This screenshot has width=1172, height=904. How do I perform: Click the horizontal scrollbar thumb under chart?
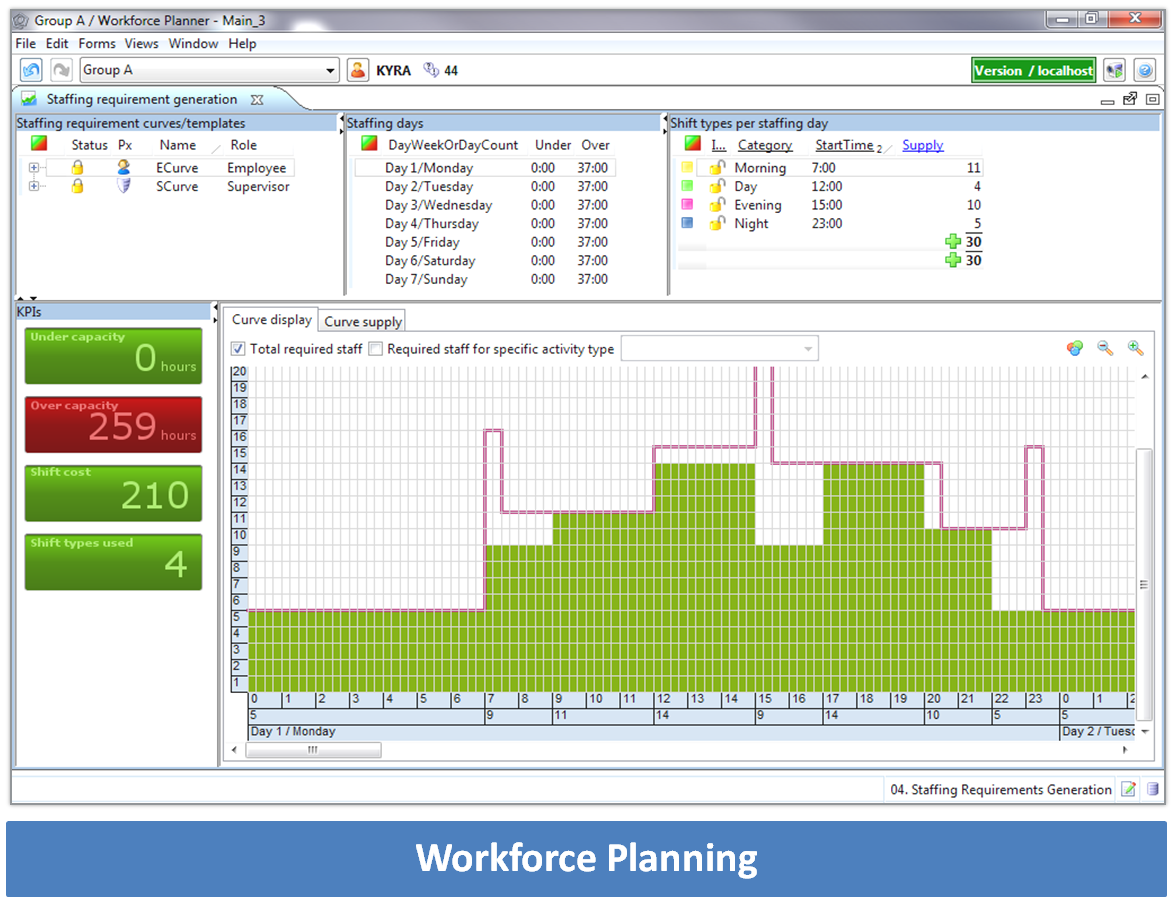pos(313,750)
